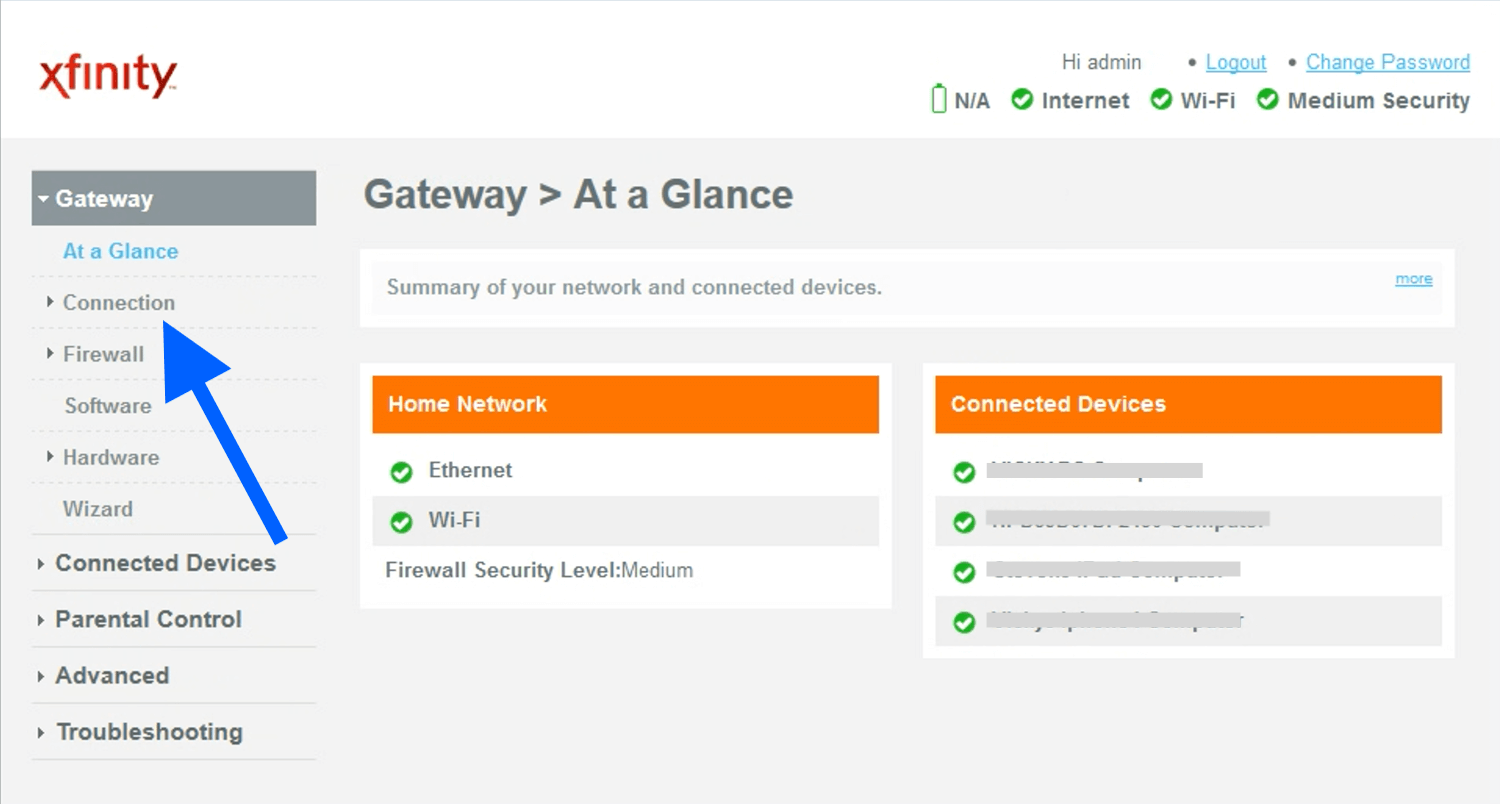Expand the Connection submenu
Screen dimensions: 1500x804
[x=118, y=302]
